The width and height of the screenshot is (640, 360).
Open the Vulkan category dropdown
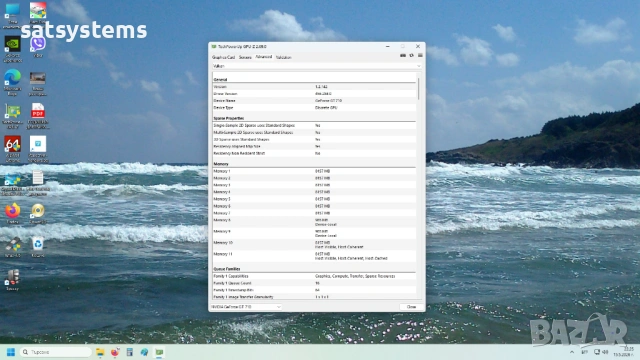(x=316, y=66)
